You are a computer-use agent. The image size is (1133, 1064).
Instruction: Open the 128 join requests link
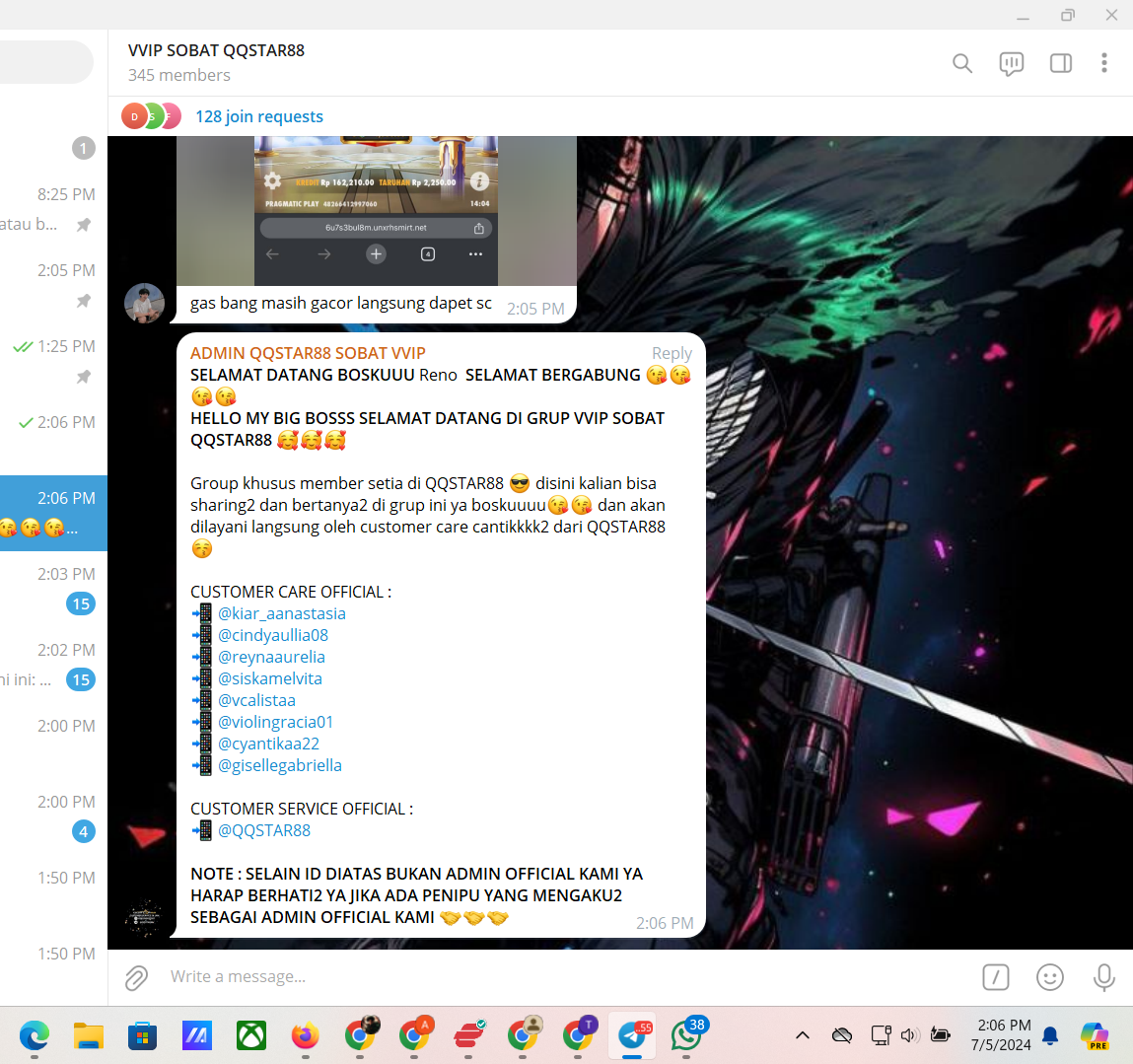coord(258,116)
